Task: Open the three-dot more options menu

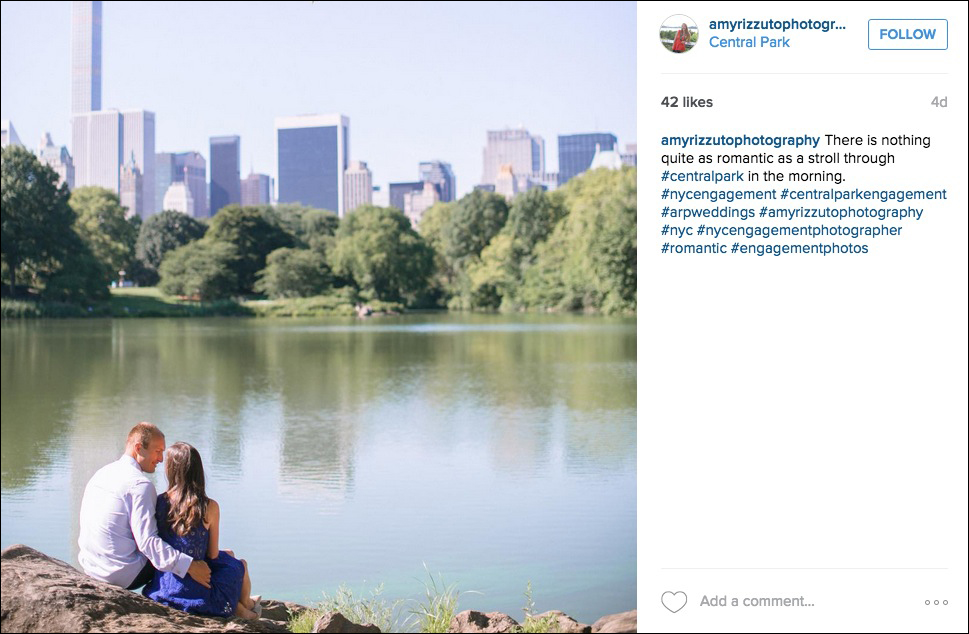Action: (936, 602)
